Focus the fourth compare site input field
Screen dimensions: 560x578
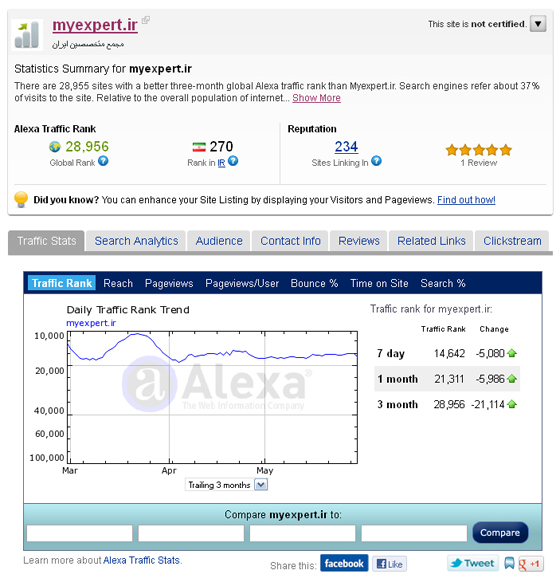414,533
